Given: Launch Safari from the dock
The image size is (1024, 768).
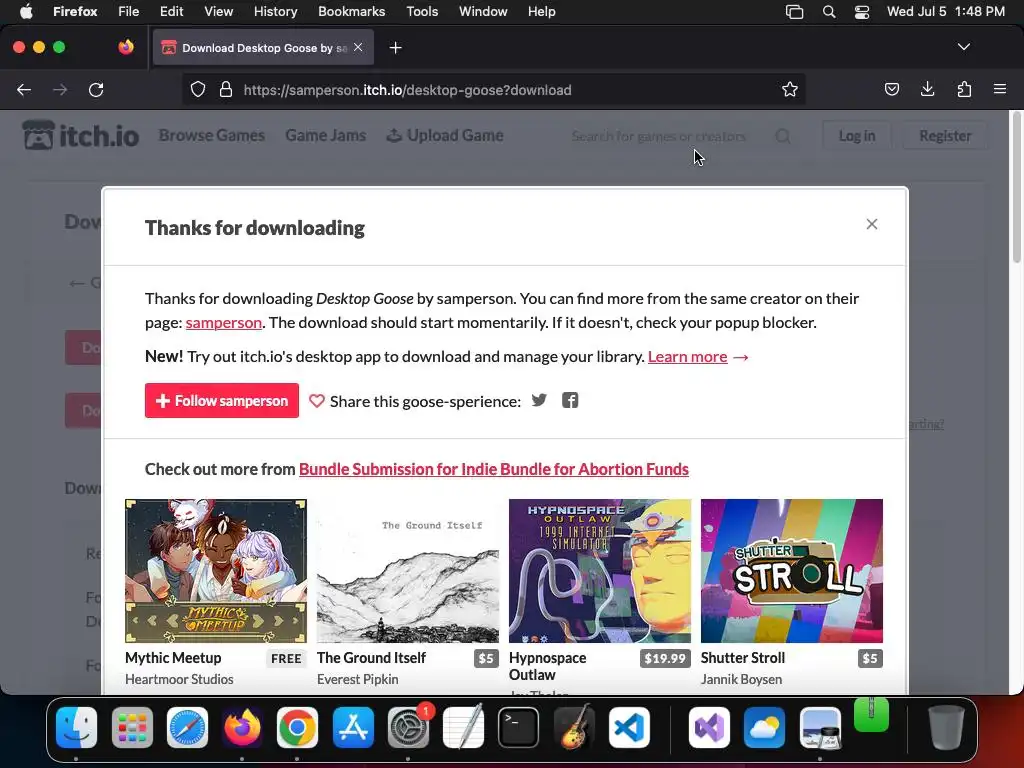Looking at the screenshot, I should (187, 727).
